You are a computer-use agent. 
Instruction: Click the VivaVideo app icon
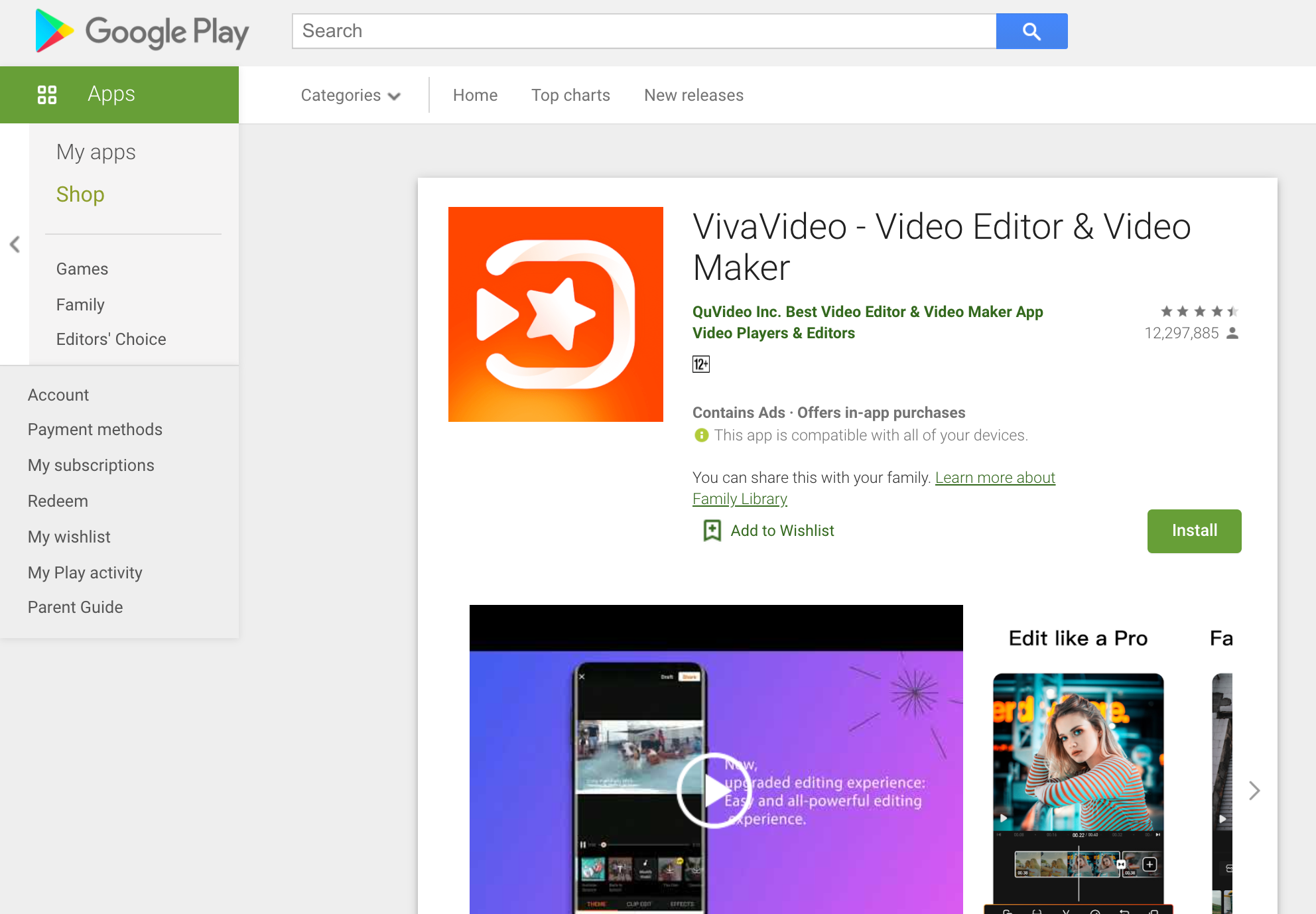point(555,314)
